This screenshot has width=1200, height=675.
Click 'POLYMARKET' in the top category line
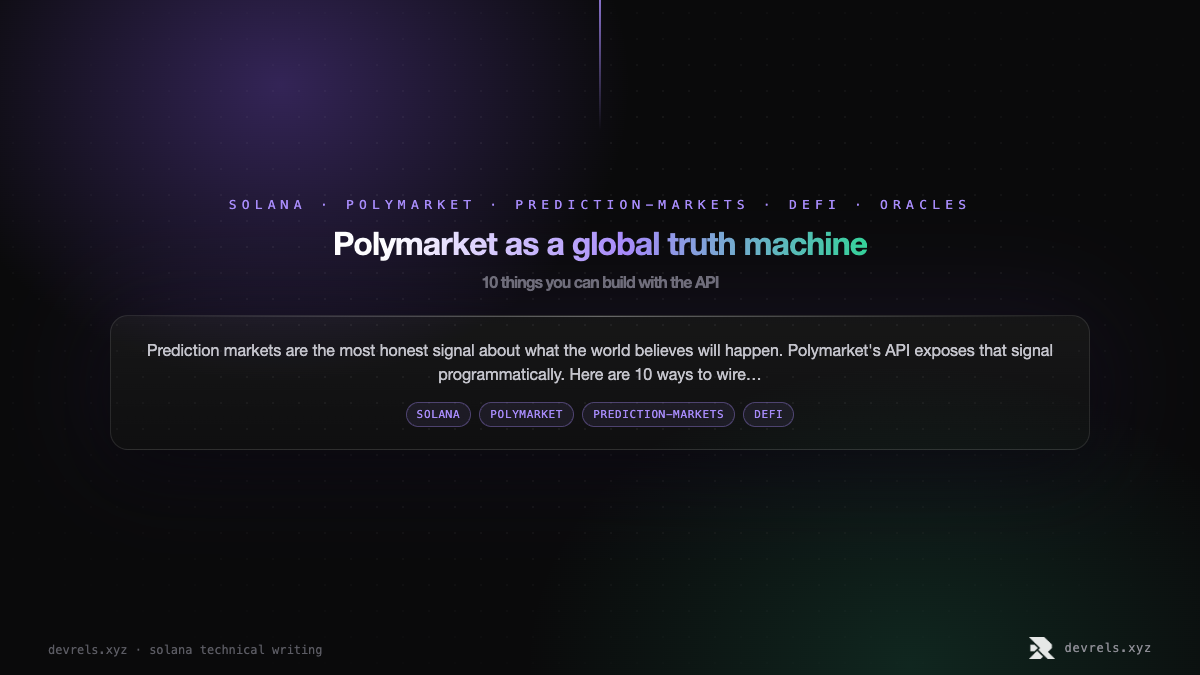410,204
